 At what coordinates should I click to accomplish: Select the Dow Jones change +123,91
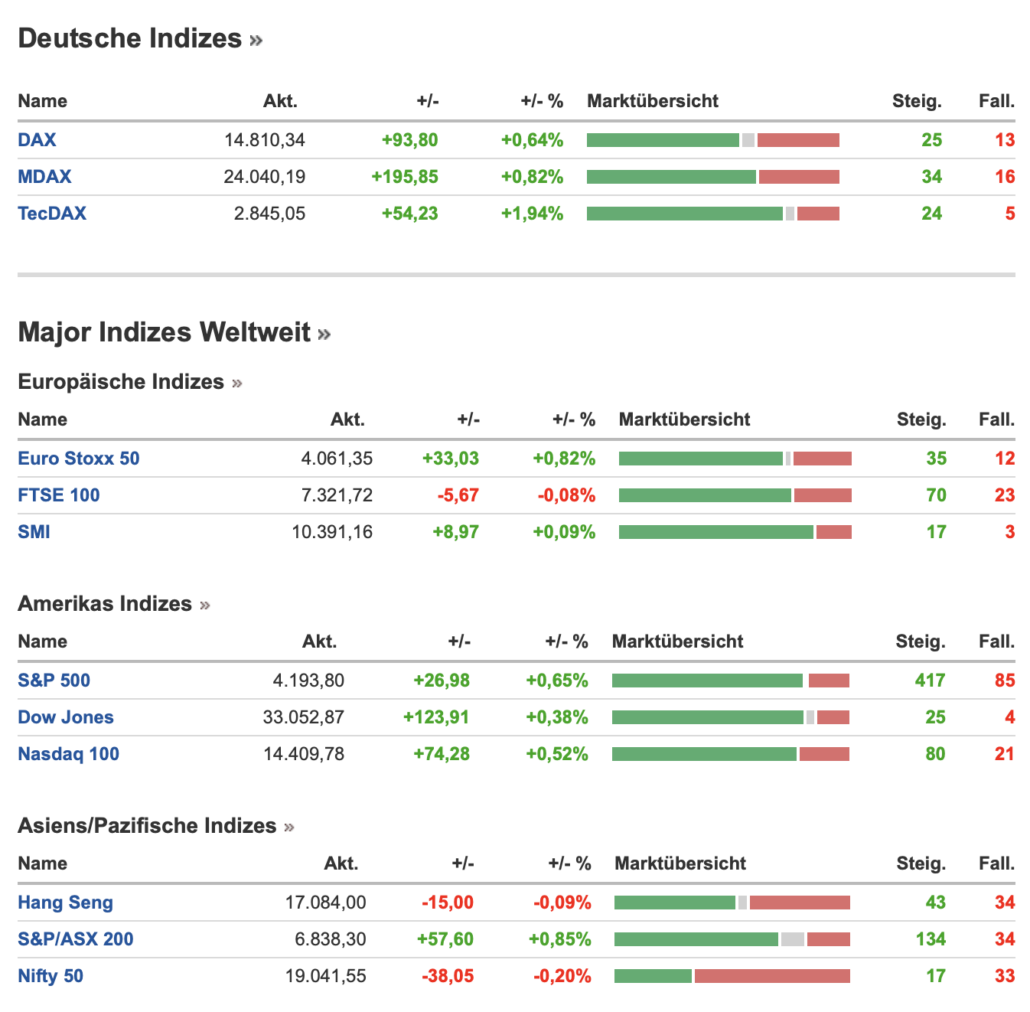[436, 717]
